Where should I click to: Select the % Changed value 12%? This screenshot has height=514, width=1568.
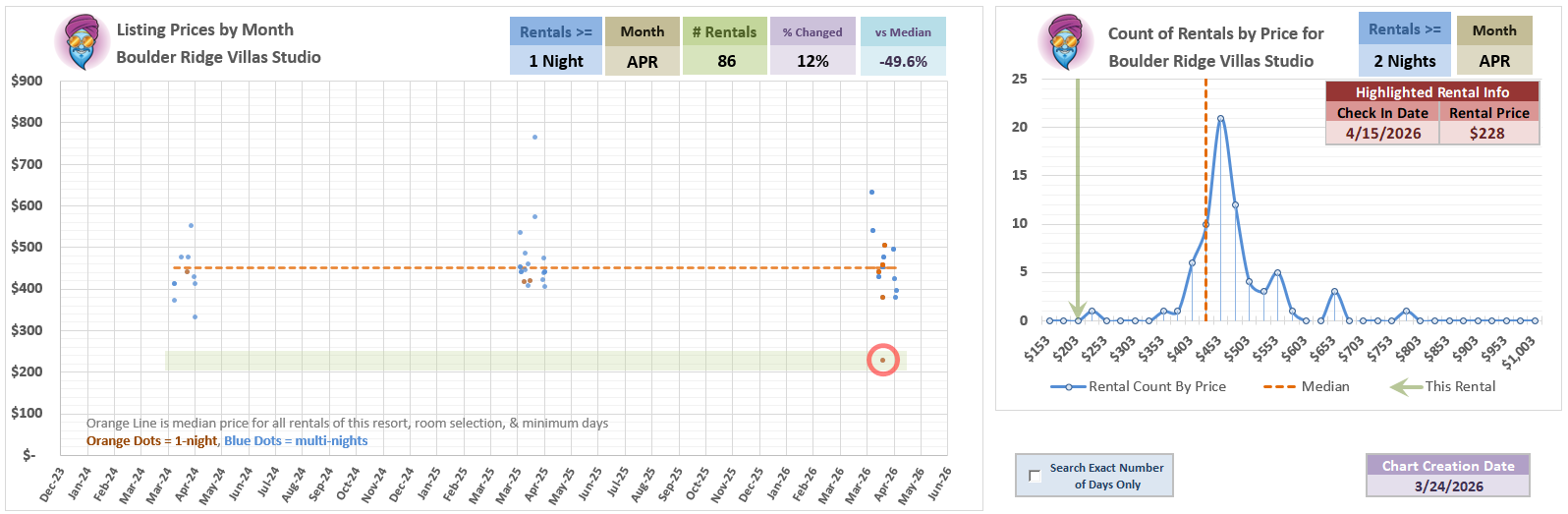pyautogui.click(x=812, y=61)
